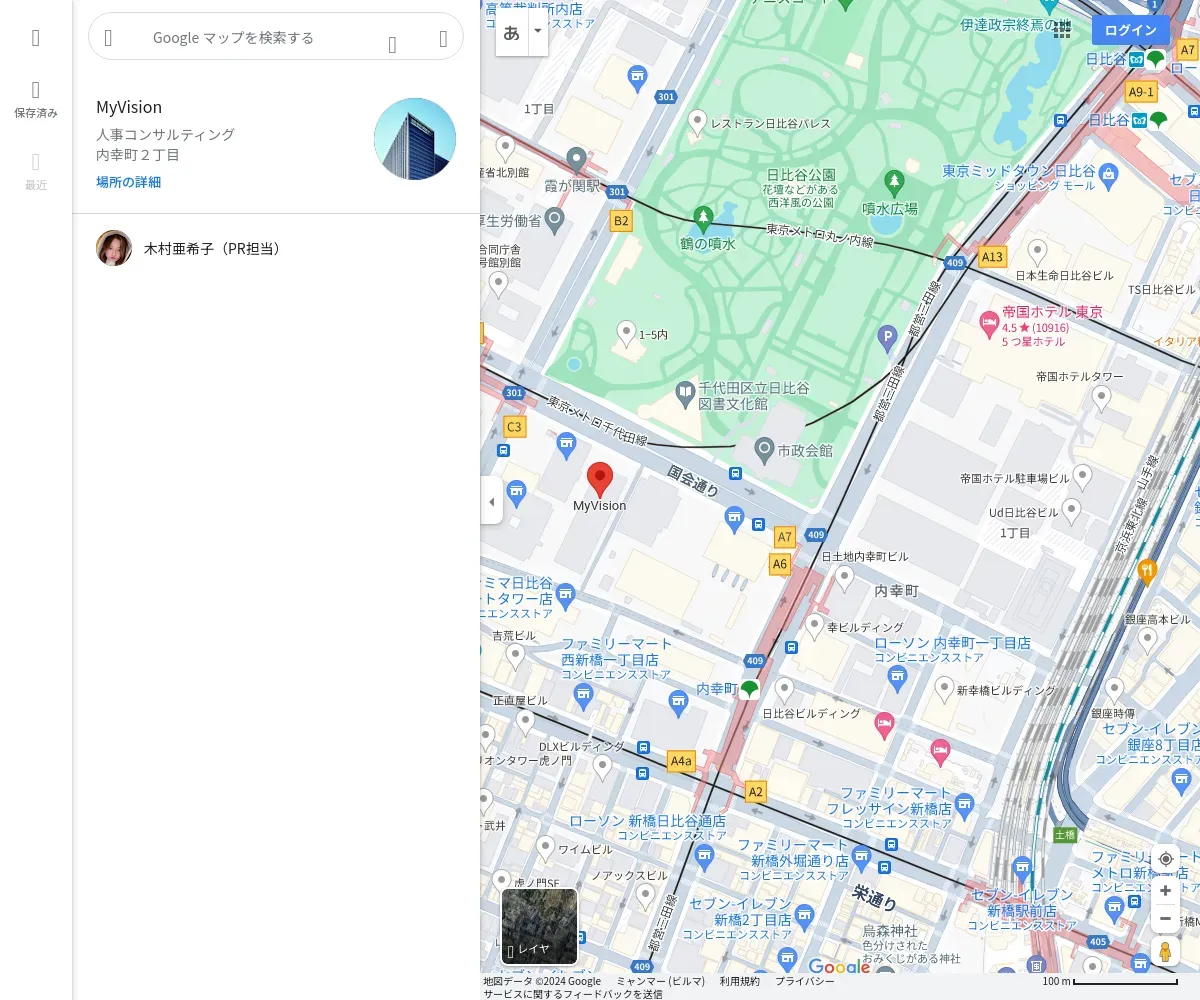Click the 烏森神社 shrine label

point(889,931)
